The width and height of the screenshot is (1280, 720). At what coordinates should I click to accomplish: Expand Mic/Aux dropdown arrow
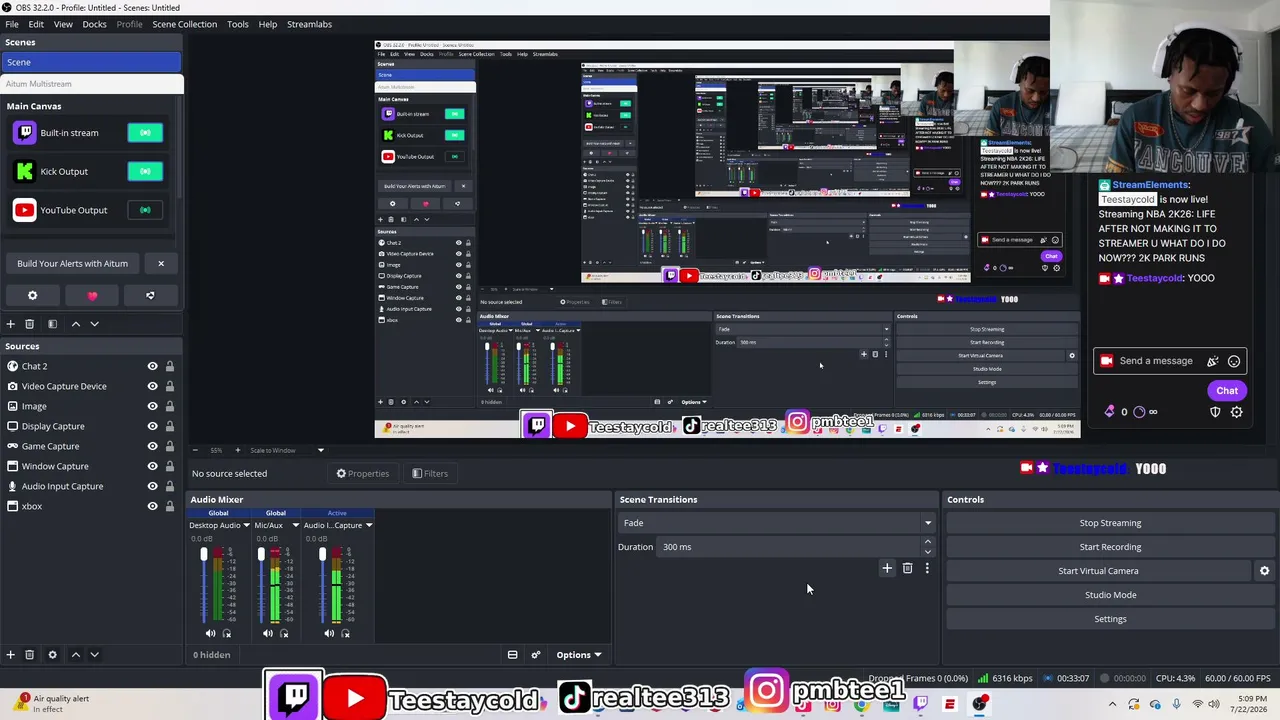295,525
